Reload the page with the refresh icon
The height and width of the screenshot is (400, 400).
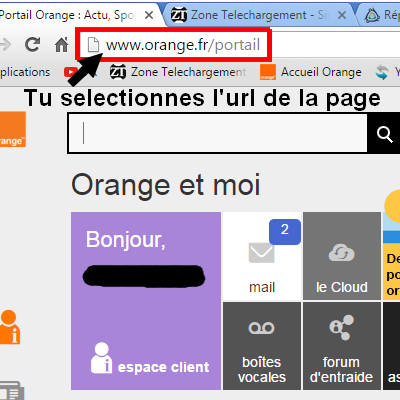[32, 44]
